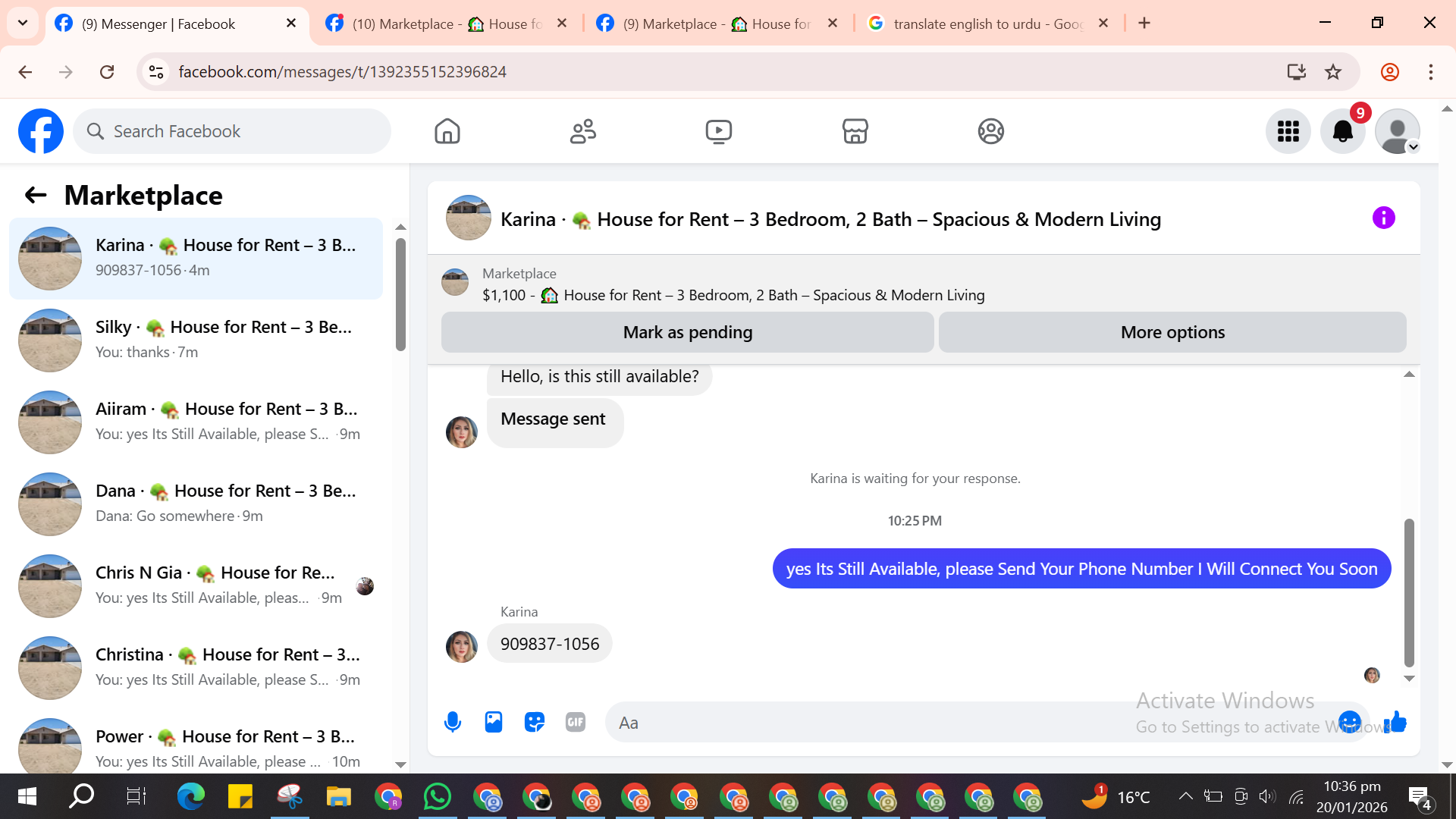The image size is (1456, 819).
Task: Click the Mark as pending button
Action: 688,332
